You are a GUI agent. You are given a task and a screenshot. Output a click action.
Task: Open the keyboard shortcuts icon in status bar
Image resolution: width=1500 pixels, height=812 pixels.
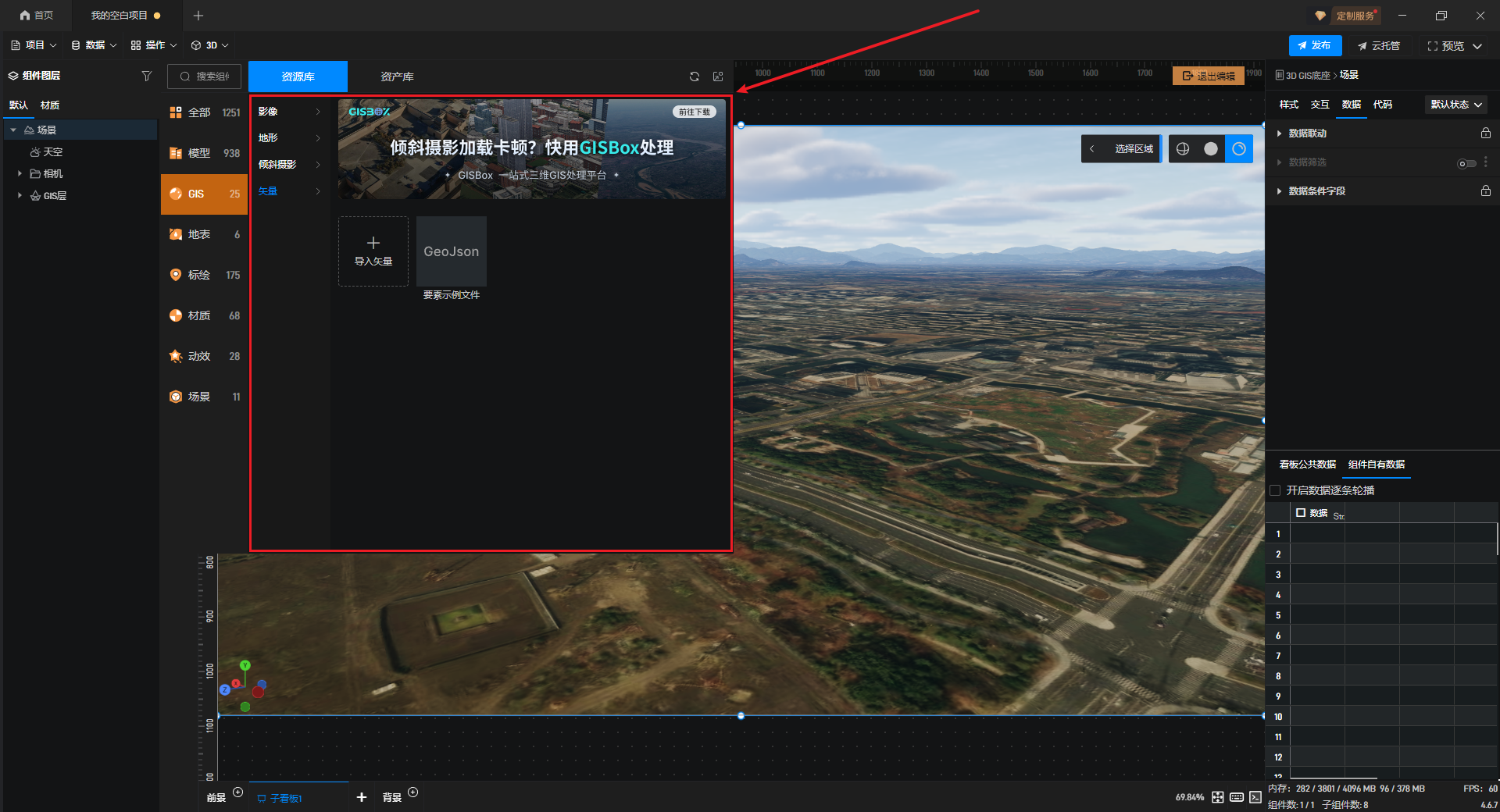(1237, 797)
